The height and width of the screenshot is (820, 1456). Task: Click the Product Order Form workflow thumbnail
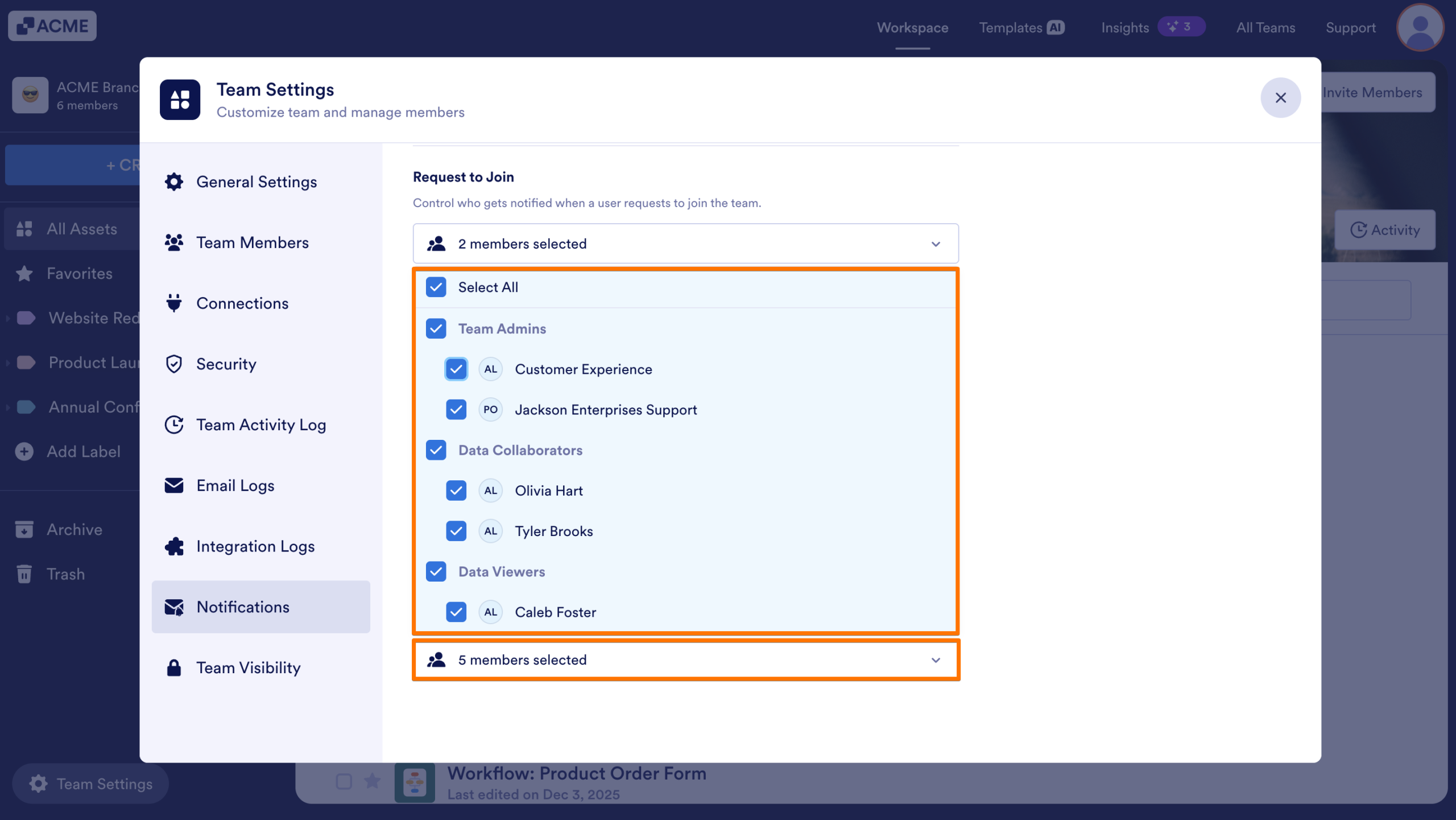415,782
